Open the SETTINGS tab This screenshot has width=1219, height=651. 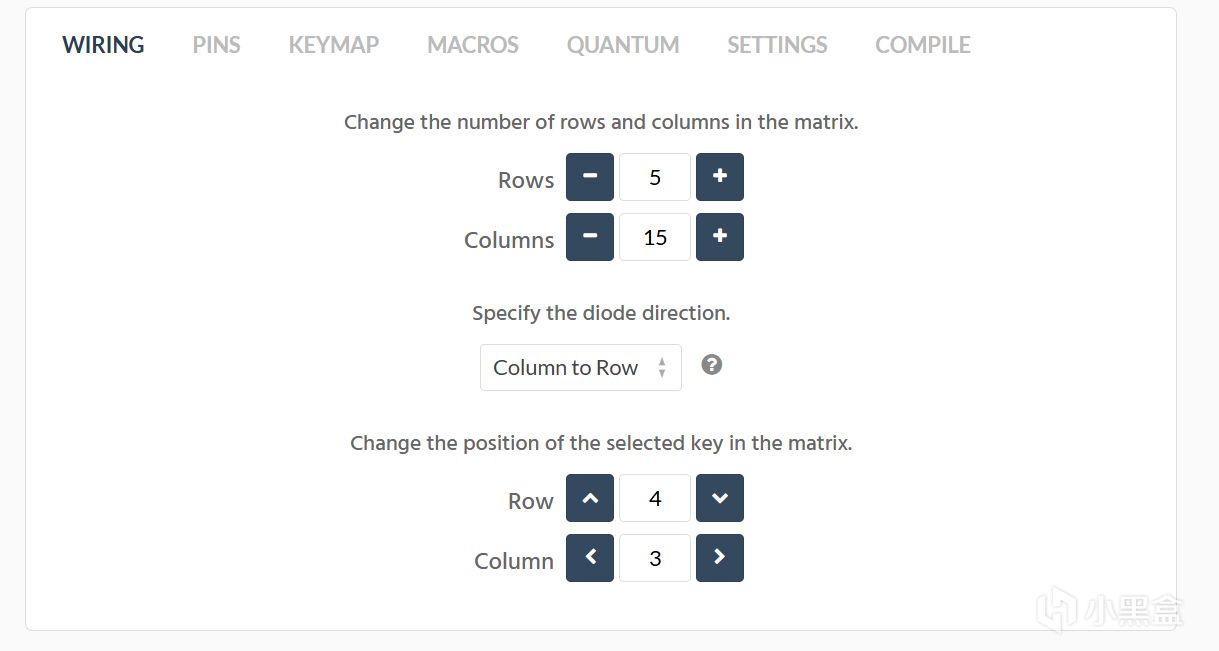777,45
